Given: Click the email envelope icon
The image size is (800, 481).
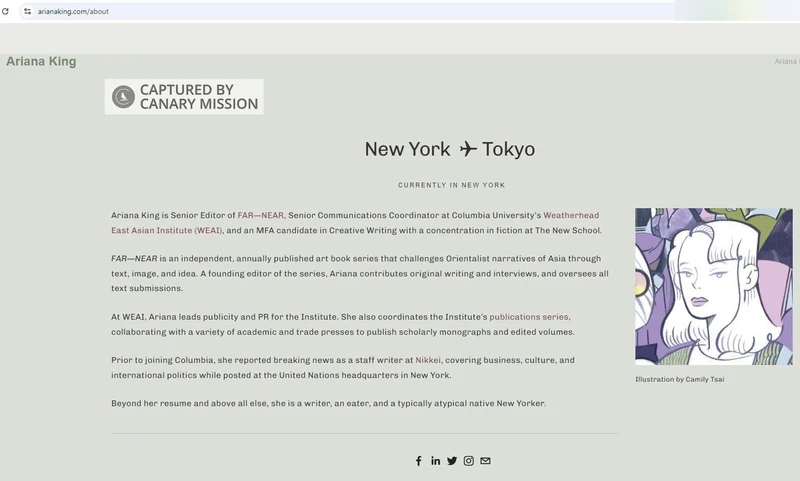Looking at the screenshot, I should click(485, 461).
